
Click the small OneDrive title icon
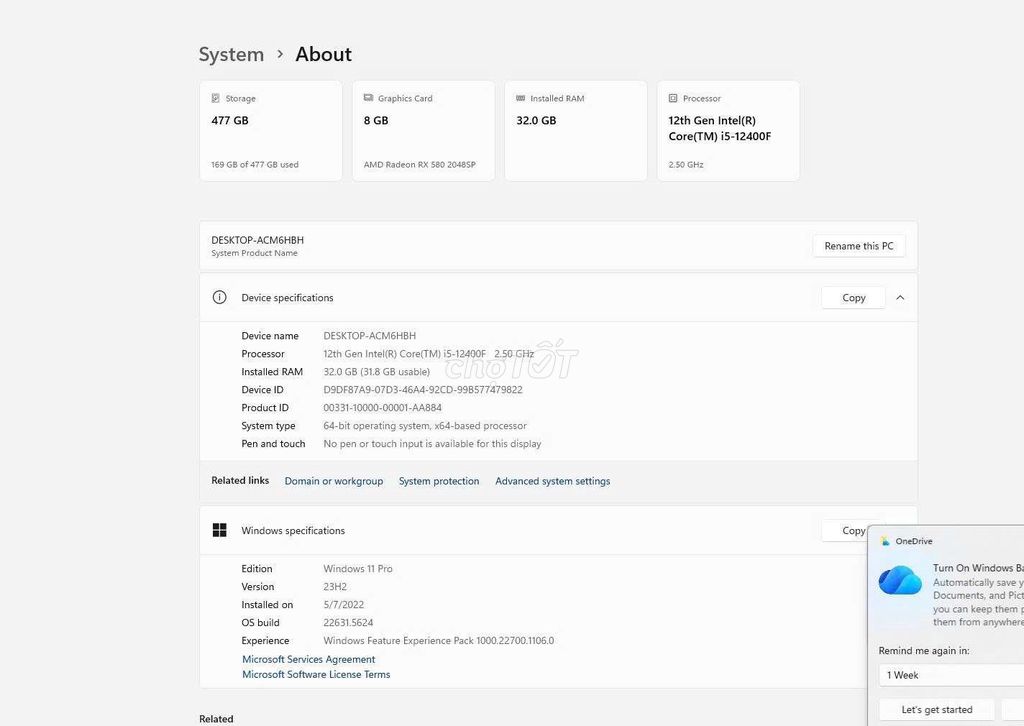(x=885, y=541)
